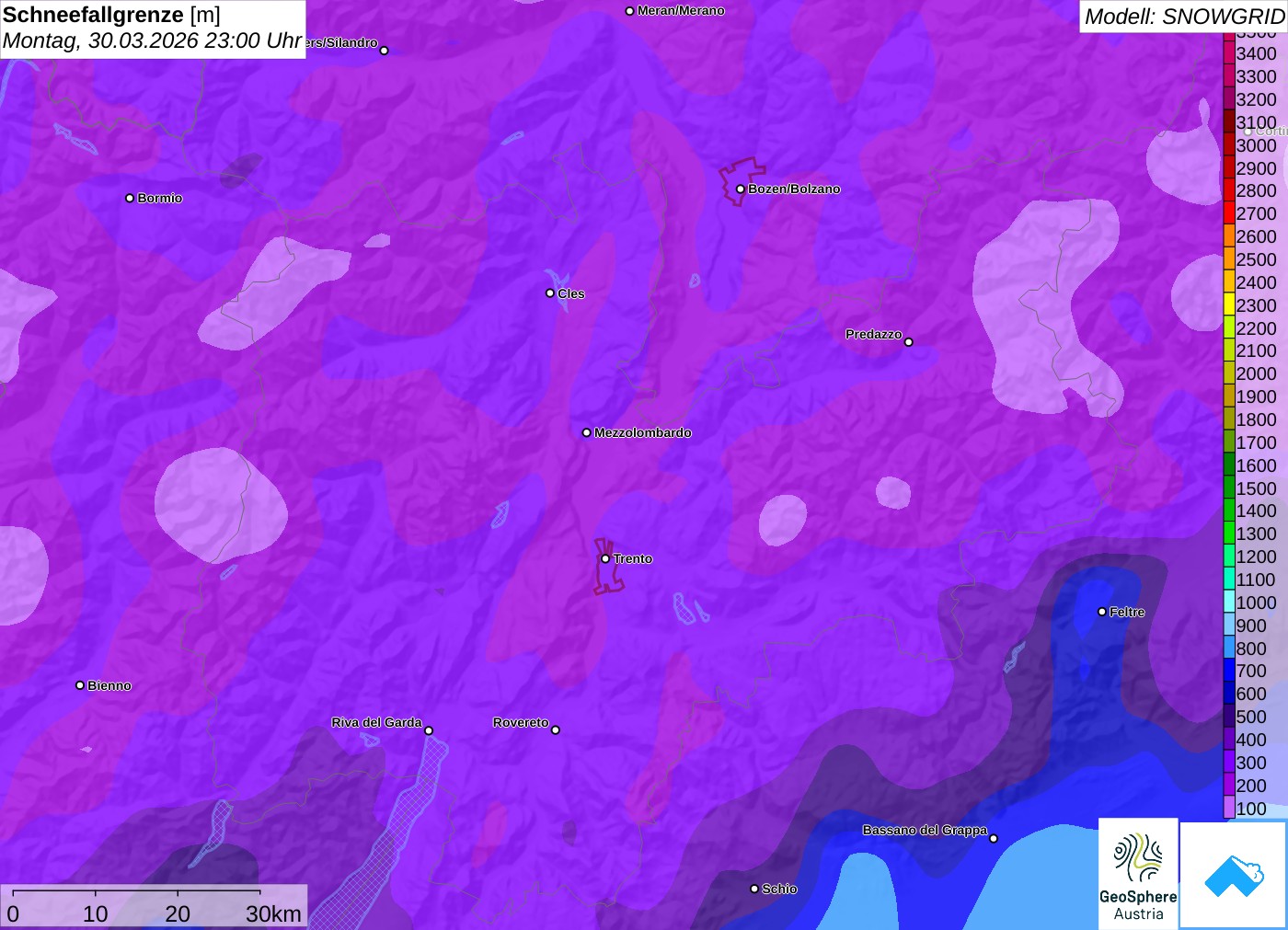Click the Rovereto city marker
This screenshot has width=1288, height=930.
pyautogui.click(x=555, y=730)
